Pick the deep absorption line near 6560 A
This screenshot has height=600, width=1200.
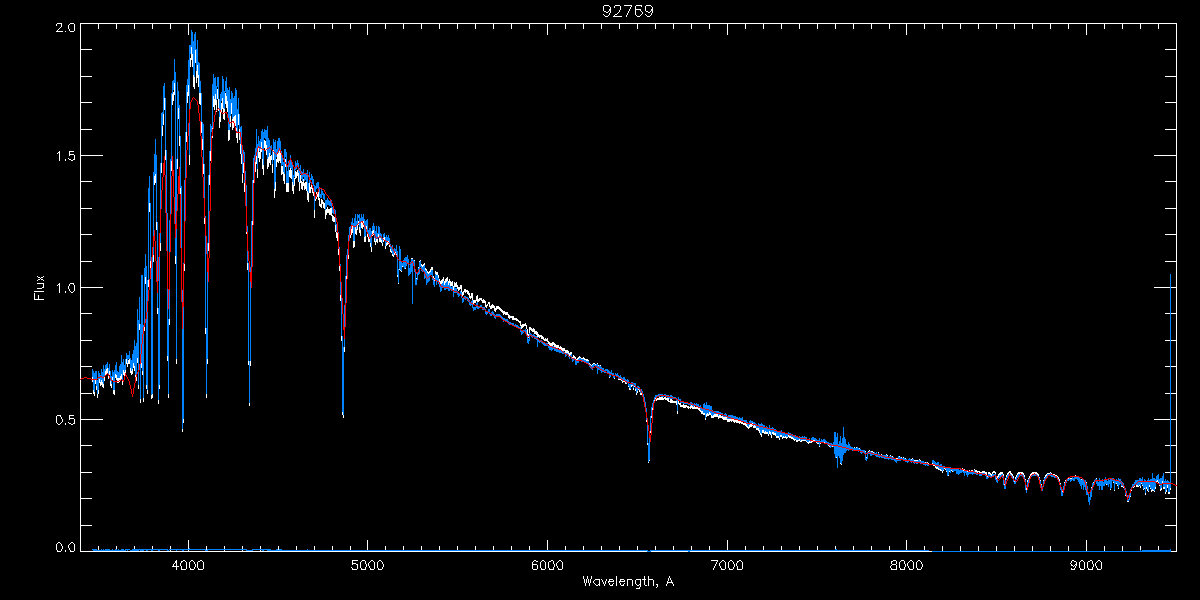tap(649, 430)
